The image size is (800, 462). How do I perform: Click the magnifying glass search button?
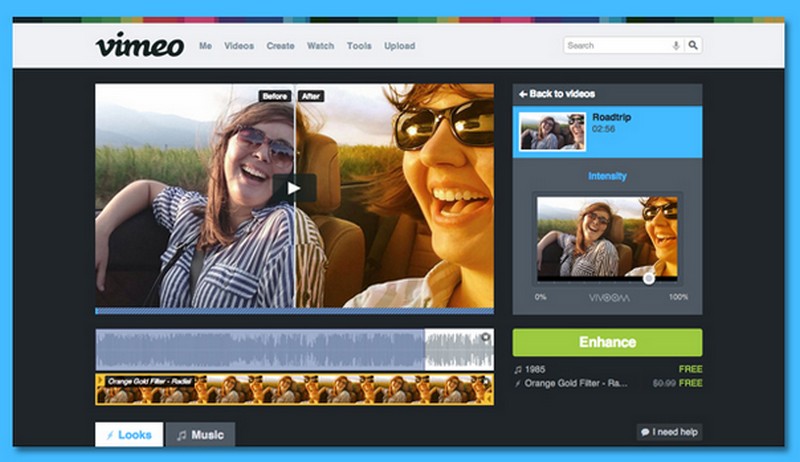(x=693, y=45)
